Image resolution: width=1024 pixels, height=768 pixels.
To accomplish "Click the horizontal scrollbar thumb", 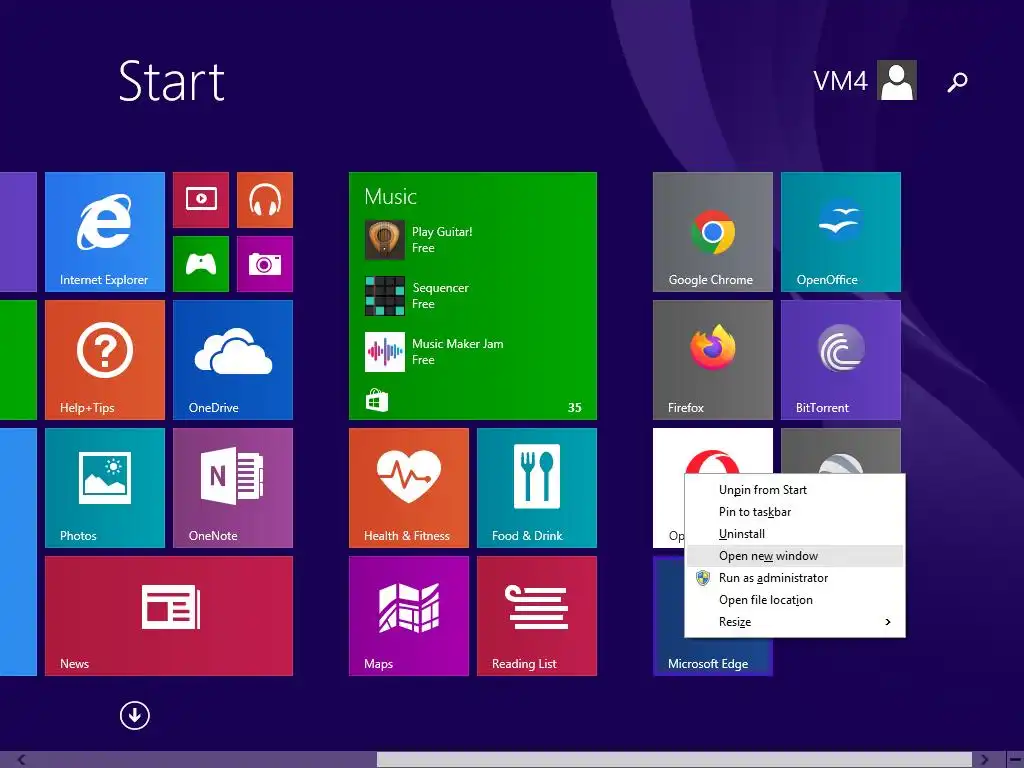I will [674, 760].
